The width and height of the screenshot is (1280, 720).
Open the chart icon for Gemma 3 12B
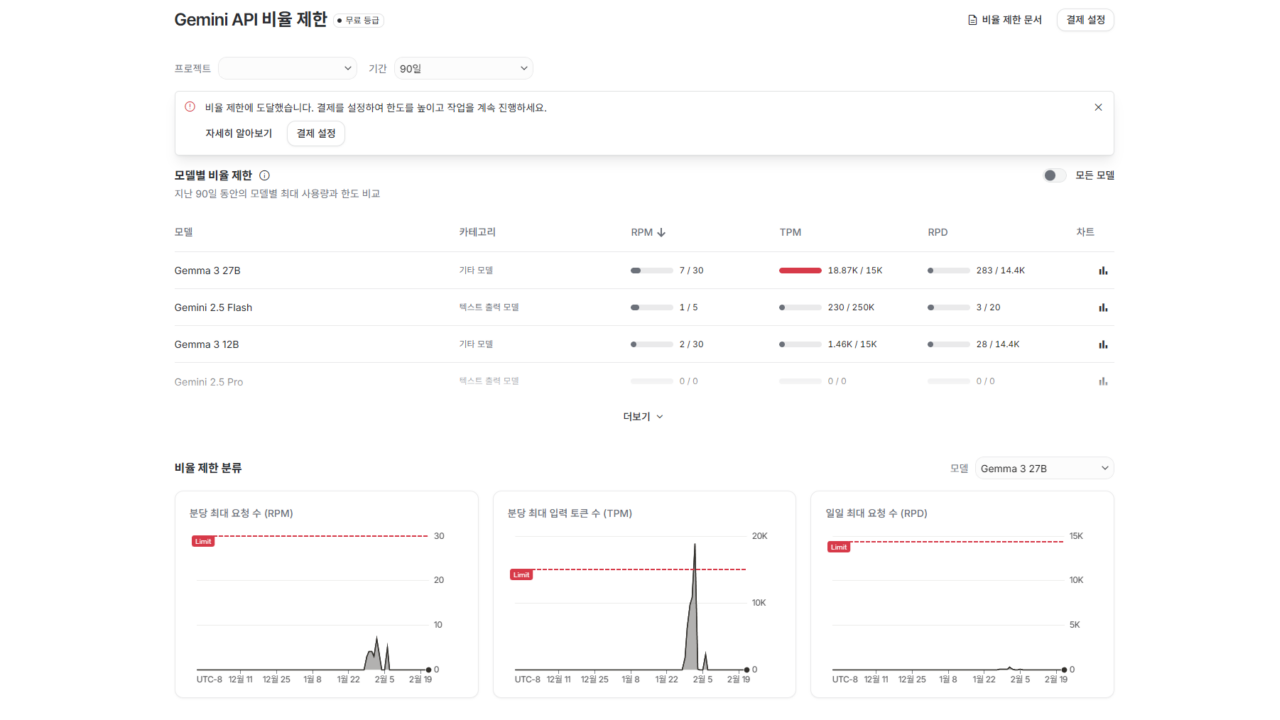pyautogui.click(x=1103, y=344)
